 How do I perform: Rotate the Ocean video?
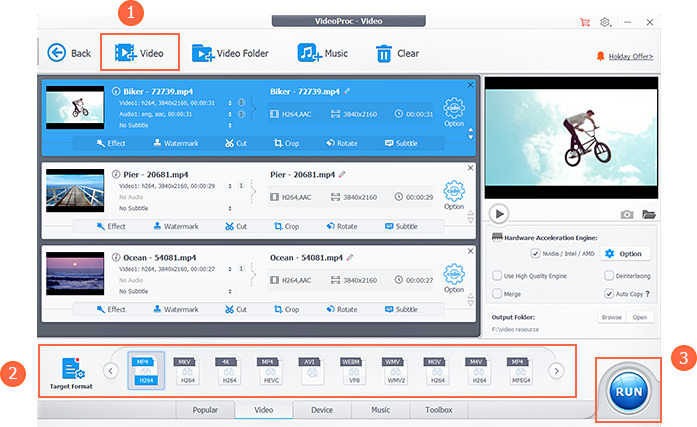pos(342,309)
